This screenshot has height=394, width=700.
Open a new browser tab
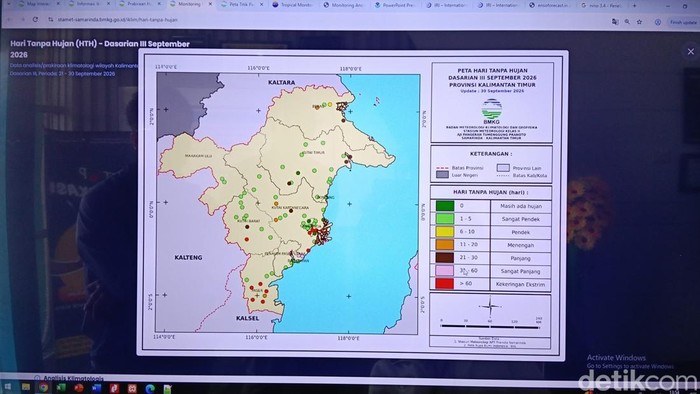coord(634,6)
